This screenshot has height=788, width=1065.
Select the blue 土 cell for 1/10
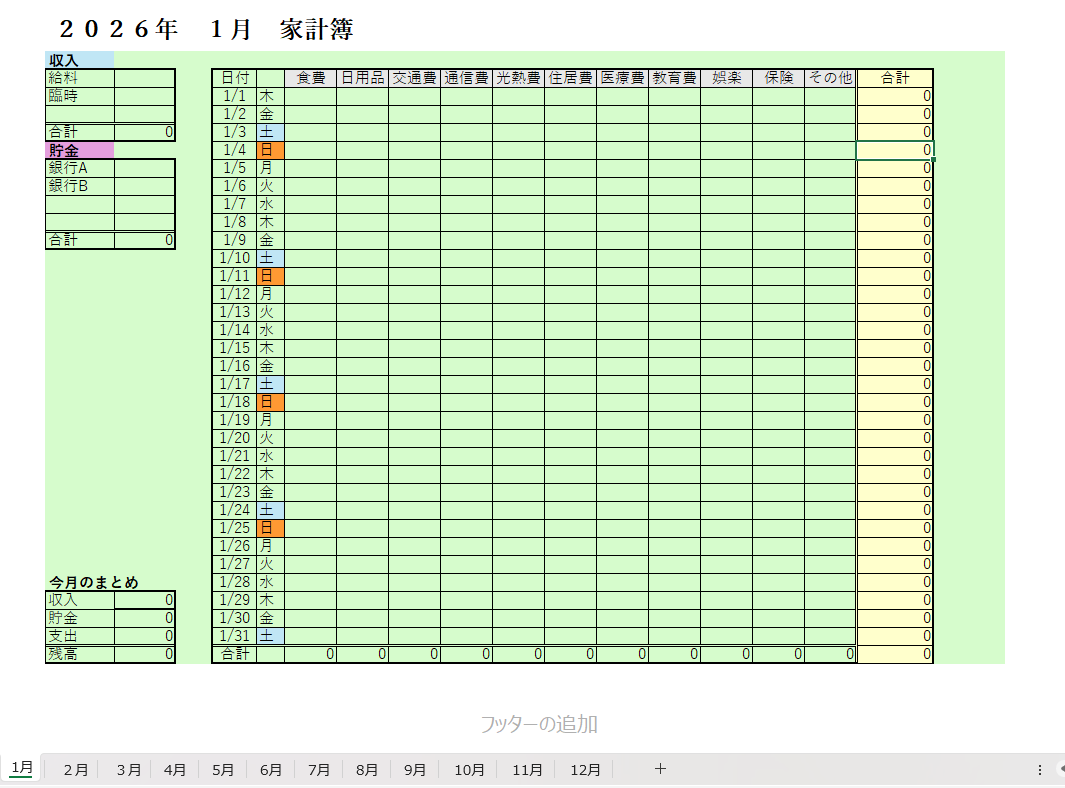[270, 258]
